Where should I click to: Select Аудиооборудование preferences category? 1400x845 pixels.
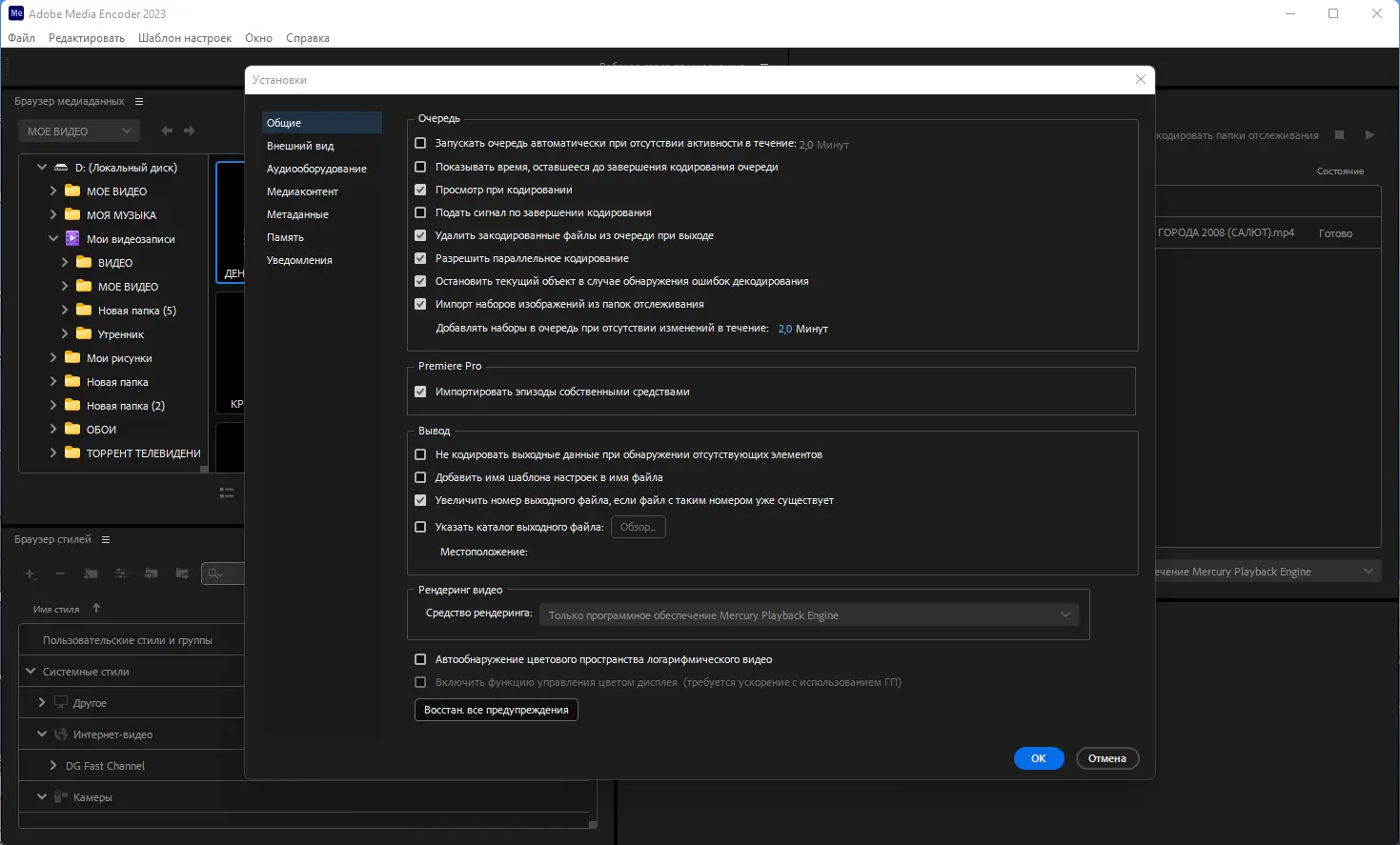pos(322,169)
